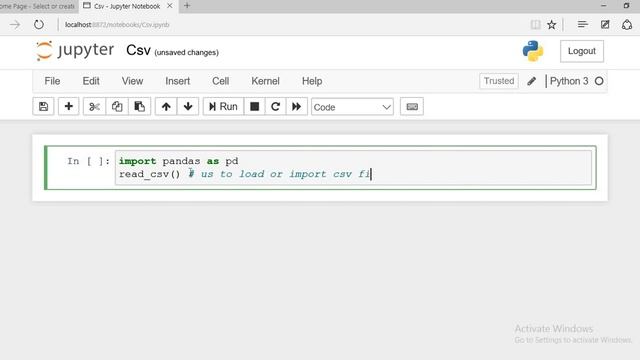Click the Logout button
Viewport: 640px width, 360px height.
[x=582, y=51]
